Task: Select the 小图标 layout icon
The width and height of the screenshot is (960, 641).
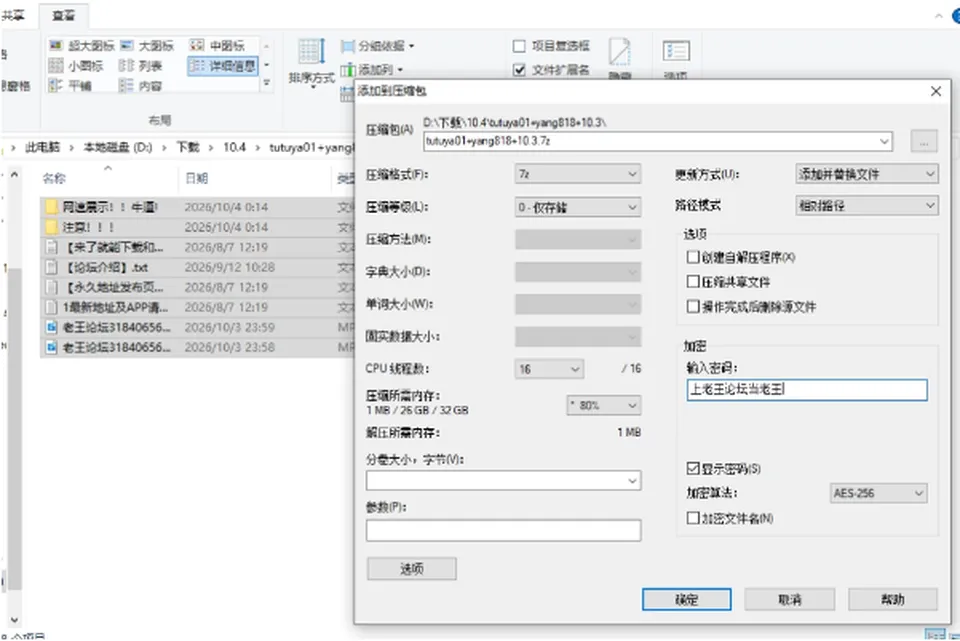Action: coord(56,66)
